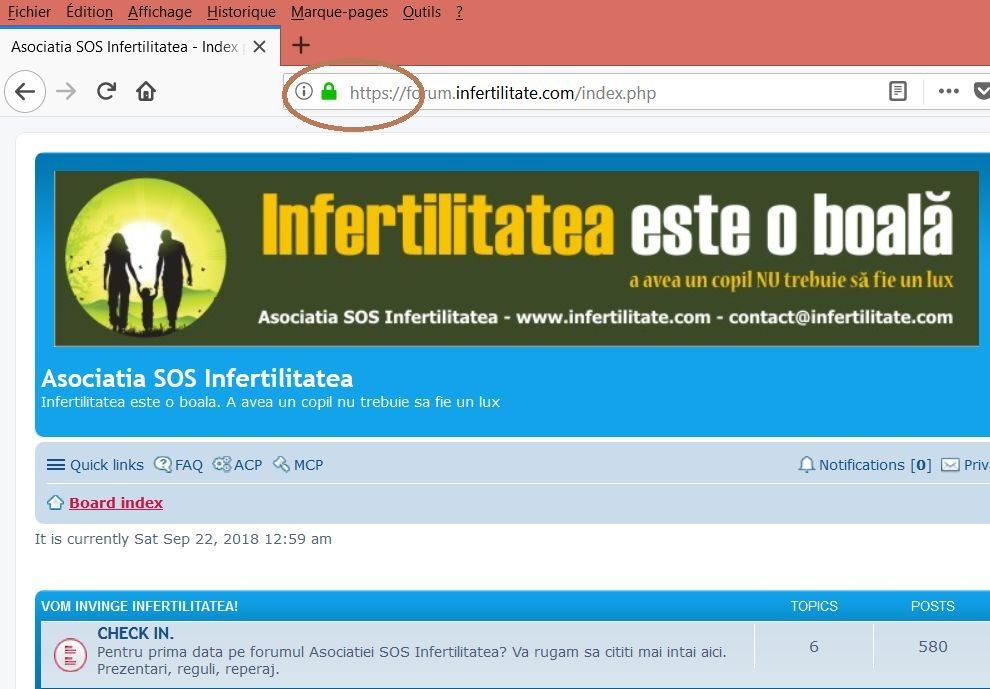The height and width of the screenshot is (689, 990).
Task: Open the ACP administration link
Action: 248,465
